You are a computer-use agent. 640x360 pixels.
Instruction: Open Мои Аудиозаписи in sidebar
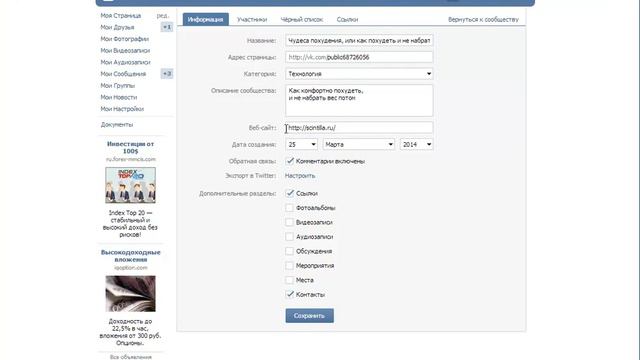(x=125, y=62)
